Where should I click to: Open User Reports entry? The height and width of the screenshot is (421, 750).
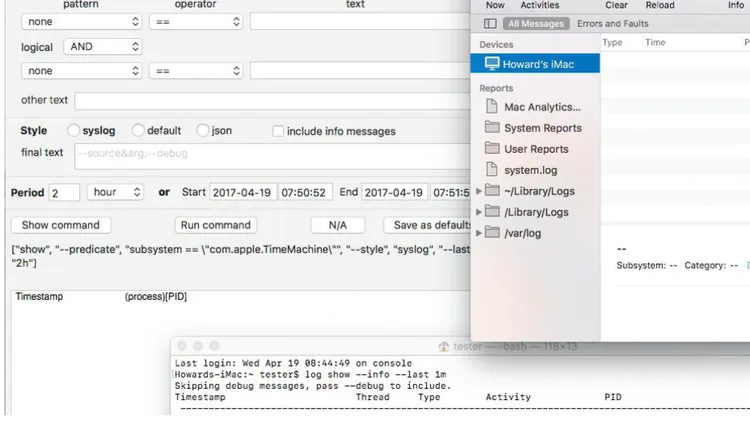click(535, 149)
